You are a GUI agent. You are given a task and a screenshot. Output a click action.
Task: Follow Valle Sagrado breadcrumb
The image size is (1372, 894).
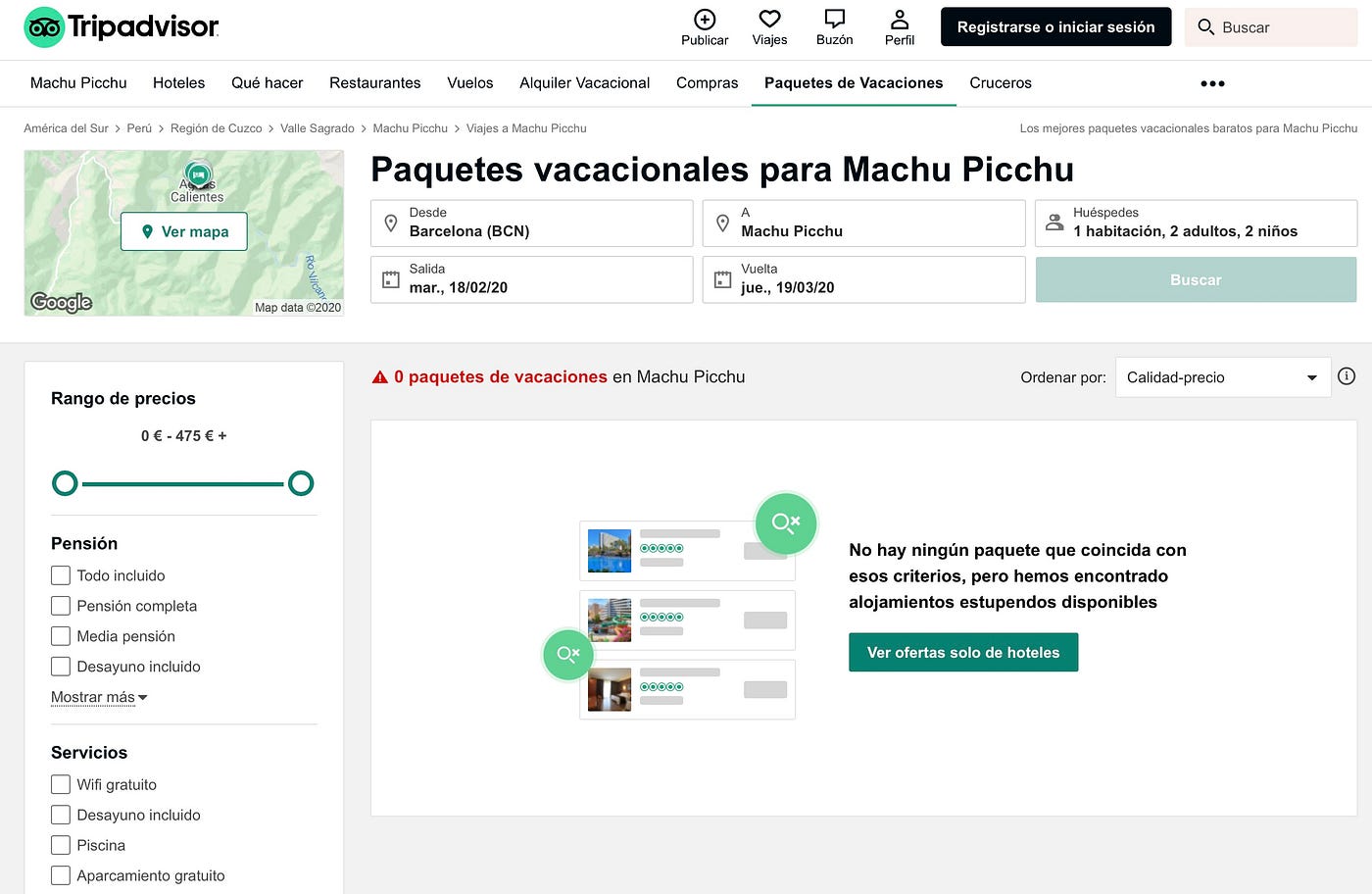[318, 128]
